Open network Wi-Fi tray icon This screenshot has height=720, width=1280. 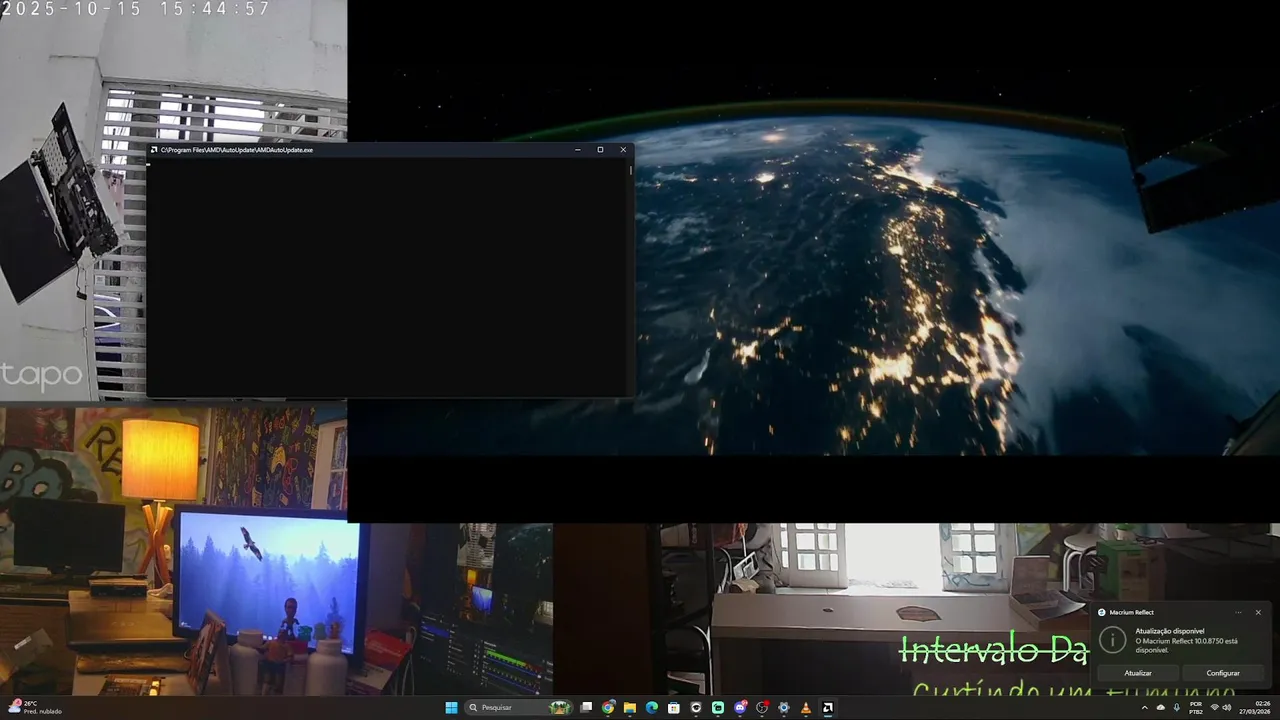click(1215, 707)
